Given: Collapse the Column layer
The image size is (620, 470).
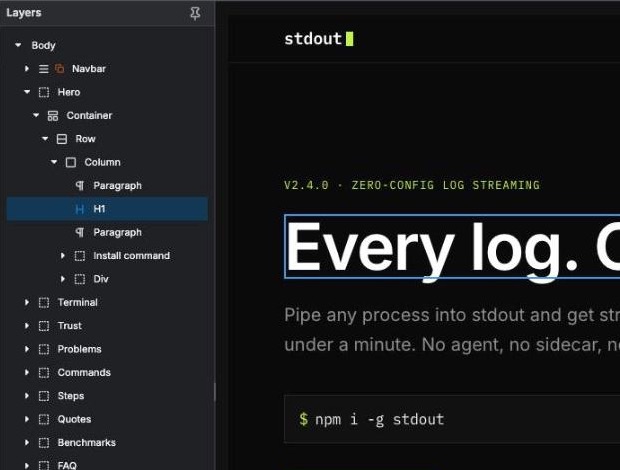Looking at the screenshot, I should 54,162.
